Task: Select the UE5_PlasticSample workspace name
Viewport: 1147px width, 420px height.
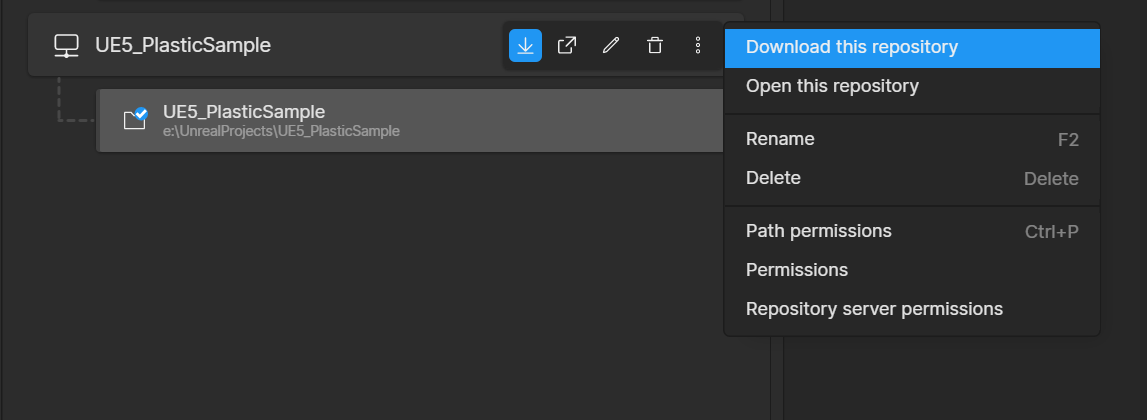Action: click(244, 112)
